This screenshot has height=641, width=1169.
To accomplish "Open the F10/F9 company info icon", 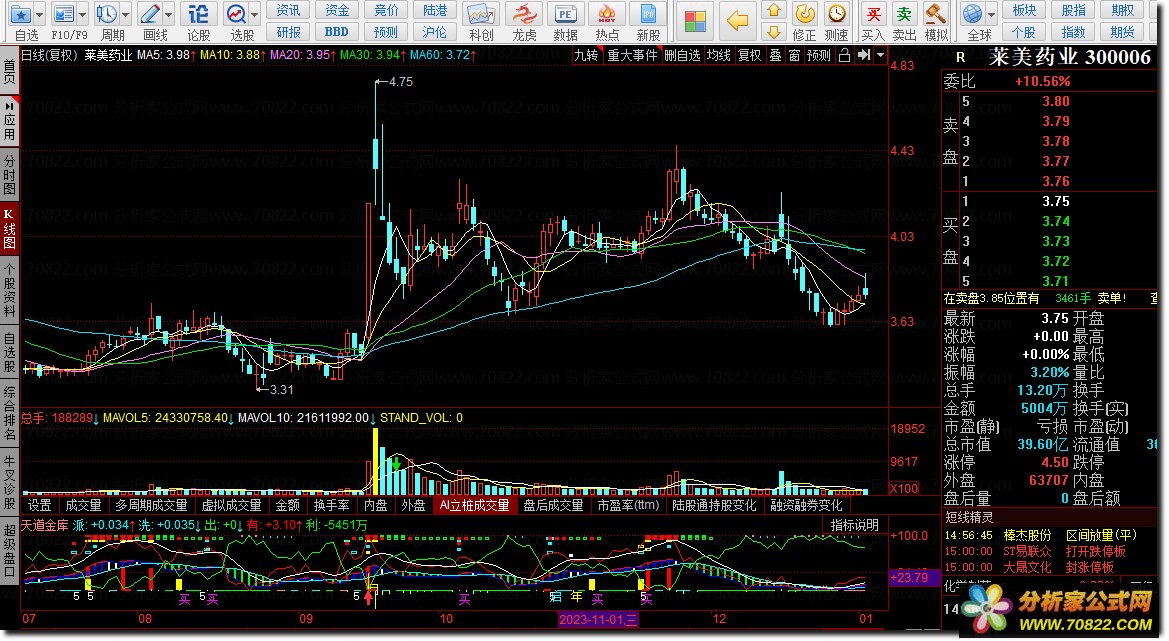I will 64,14.
